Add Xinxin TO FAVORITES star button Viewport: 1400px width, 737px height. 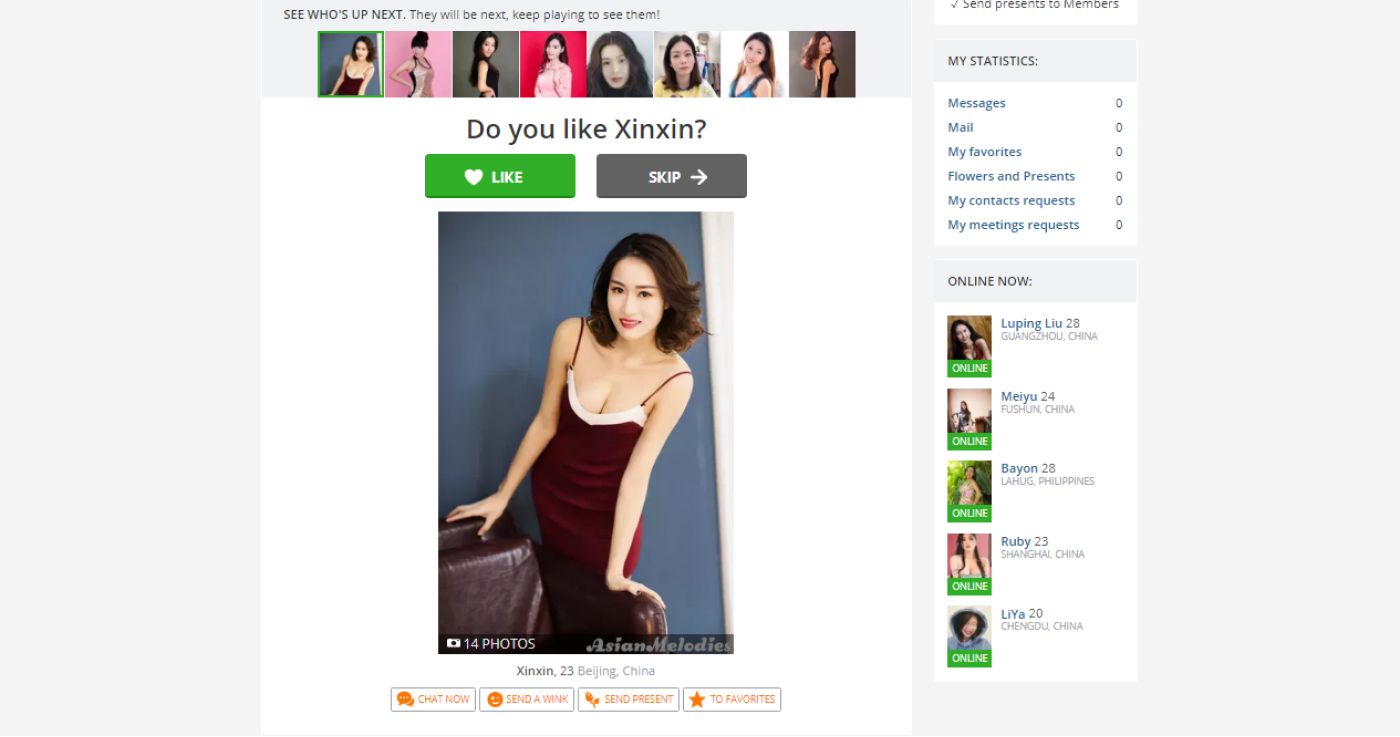(x=732, y=699)
